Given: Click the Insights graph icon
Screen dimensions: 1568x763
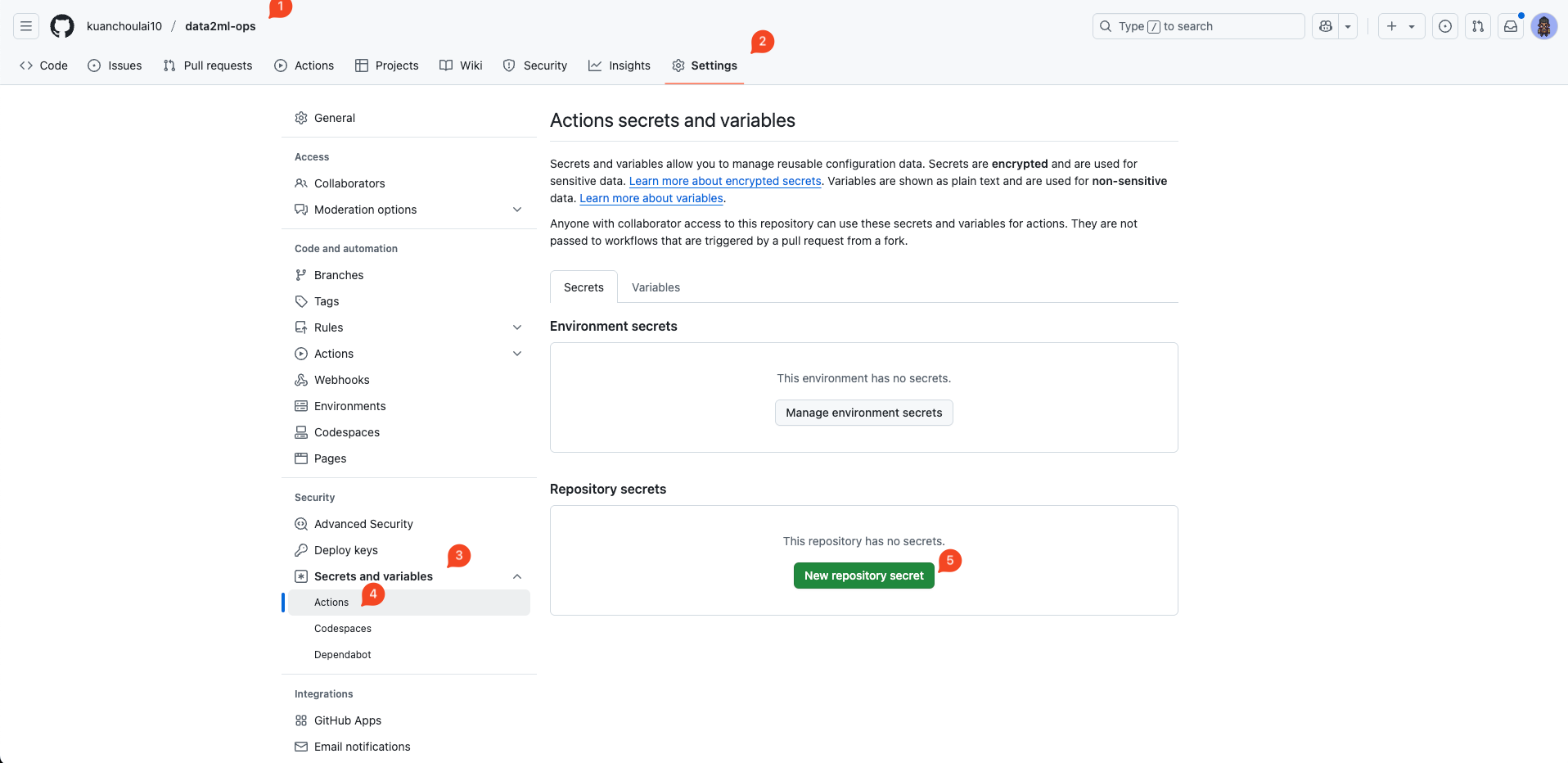Looking at the screenshot, I should coord(595,65).
